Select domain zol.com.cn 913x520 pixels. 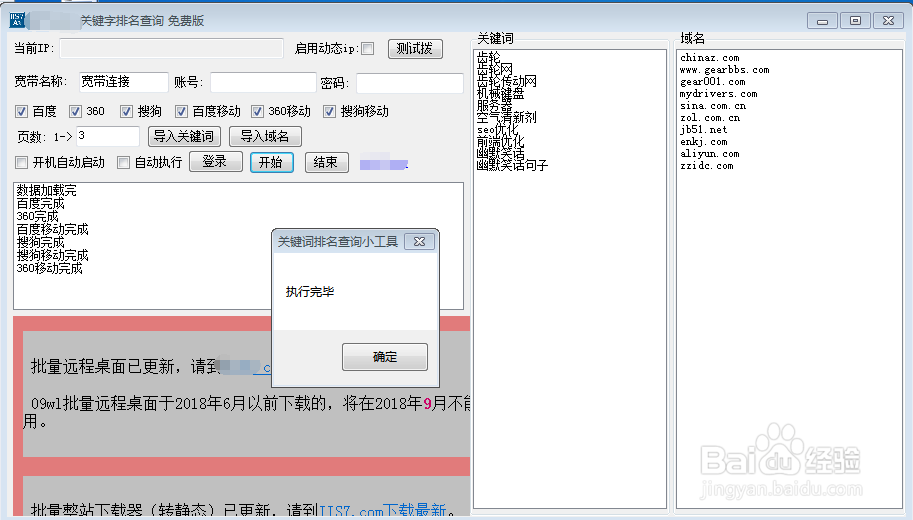(710, 118)
